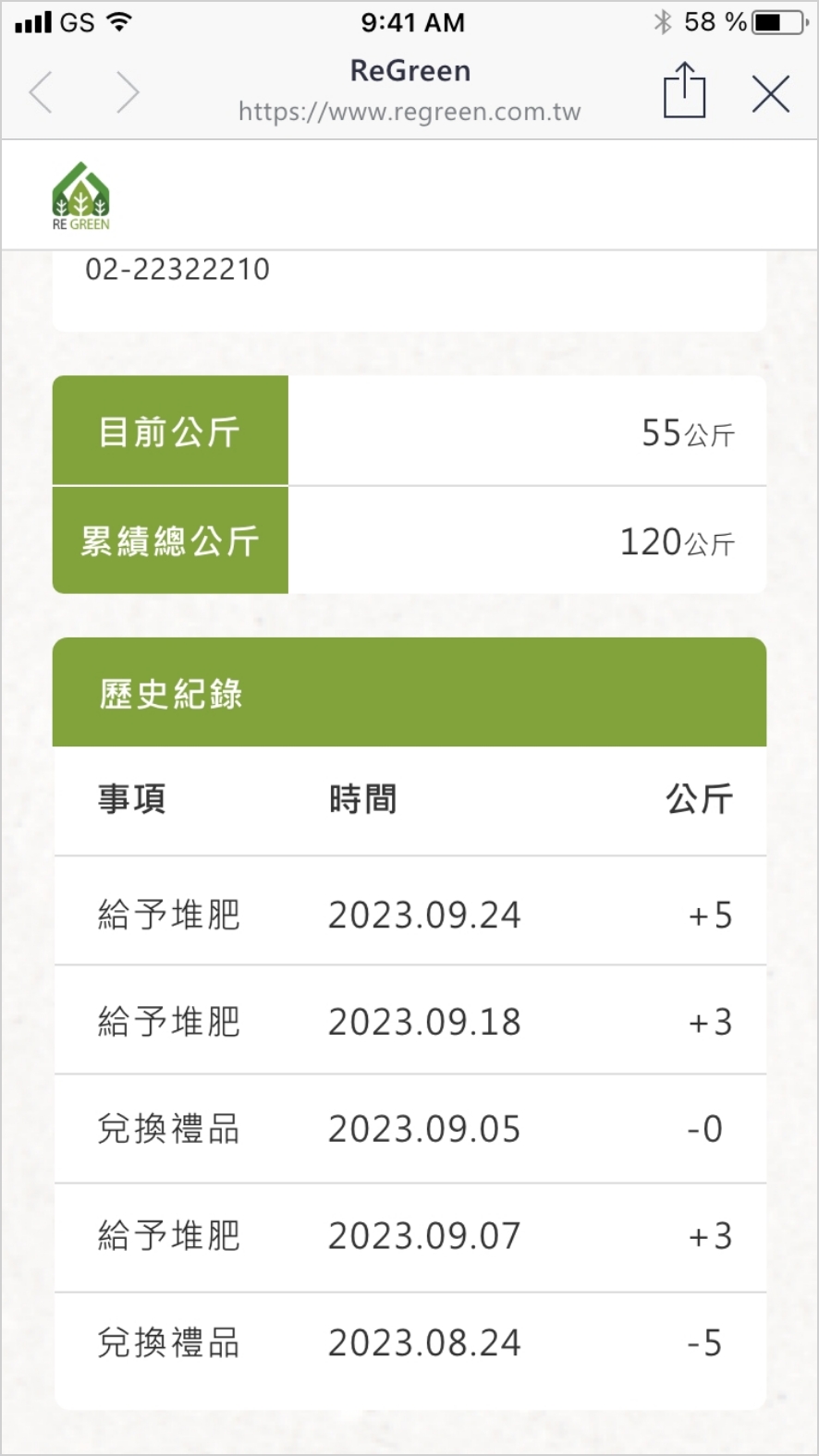Image resolution: width=819 pixels, height=1456 pixels.
Task: Tap the browser back arrow
Action: [x=42, y=93]
